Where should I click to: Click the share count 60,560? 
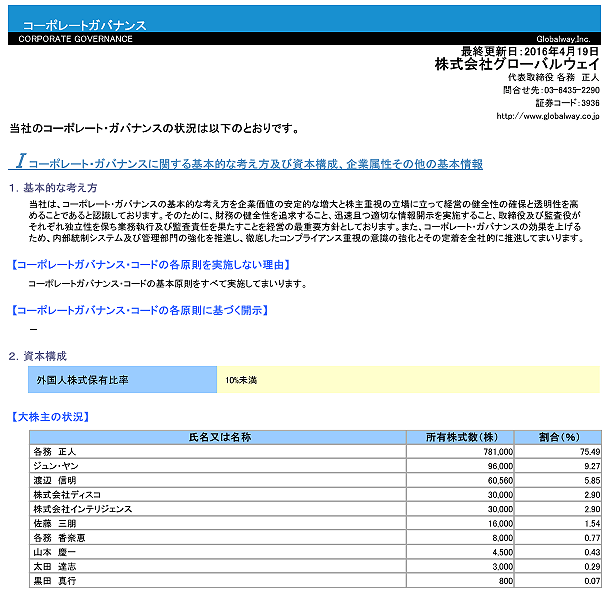(500, 481)
